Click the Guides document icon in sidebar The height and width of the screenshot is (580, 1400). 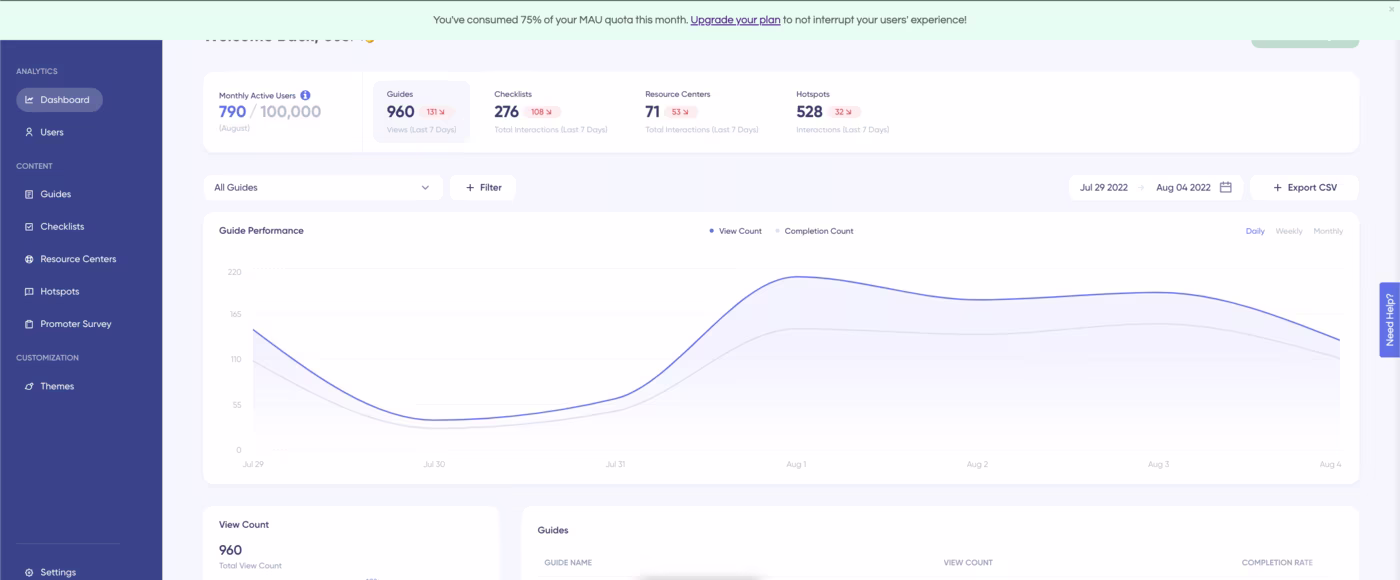click(29, 194)
